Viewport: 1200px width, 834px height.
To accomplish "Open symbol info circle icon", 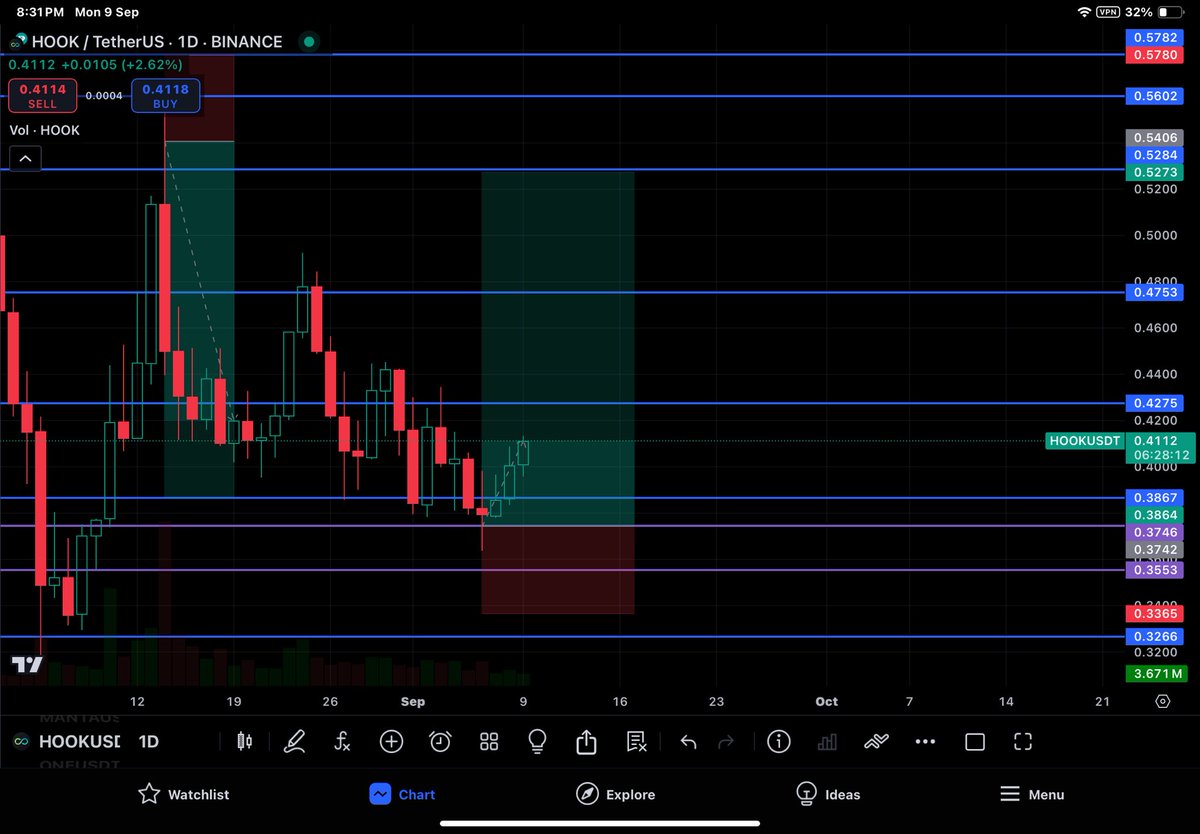I will (778, 741).
